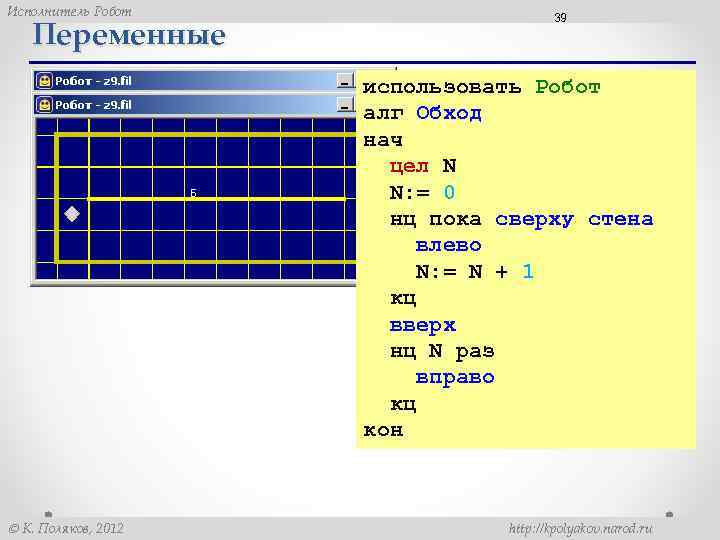The width and height of the screenshot is (720, 540).
Task: Click the 'цел N' declaration line
Action: pos(423,166)
